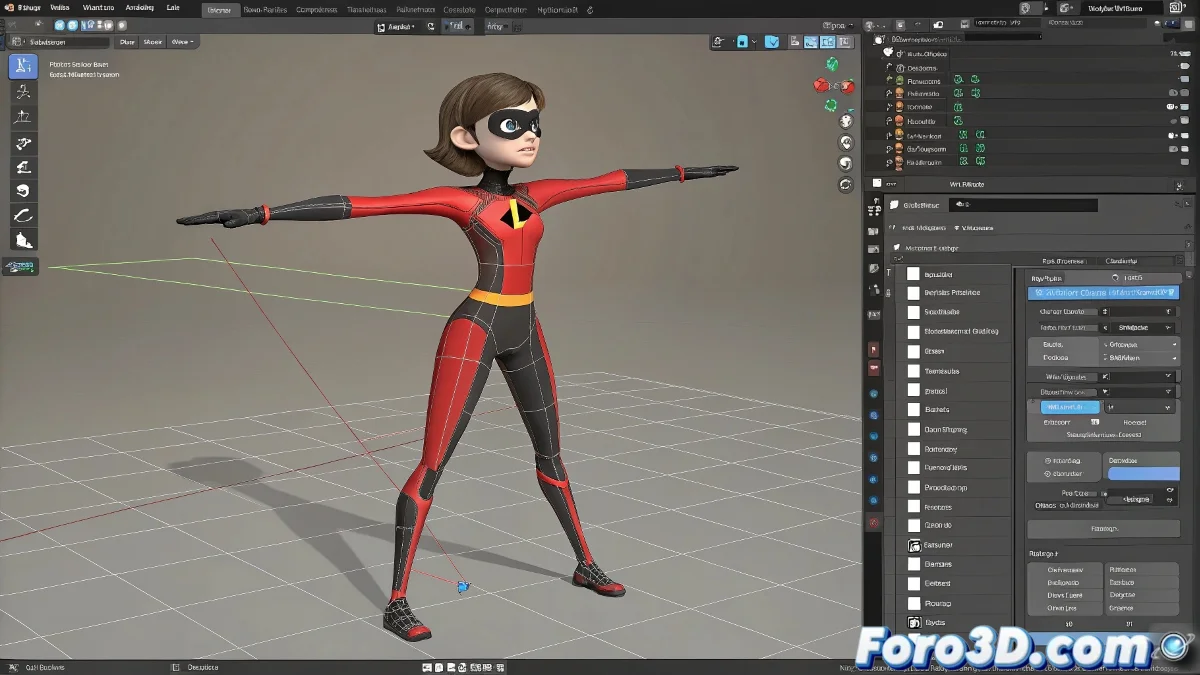Tick the checkbox next to Rodtondoy
1200x675 pixels.
pos(913,448)
